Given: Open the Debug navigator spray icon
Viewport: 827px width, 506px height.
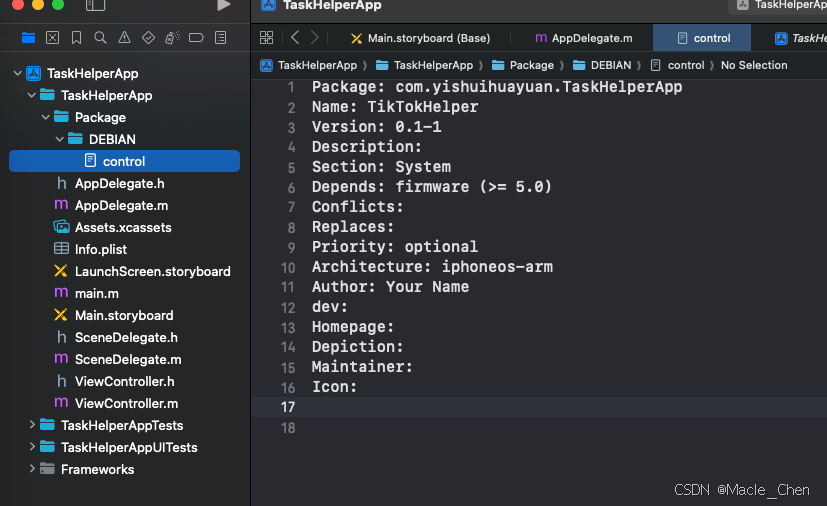Looking at the screenshot, I should click(x=172, y=37).
